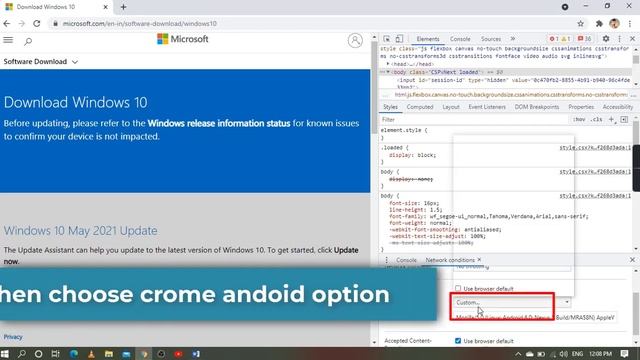Open the Layout tab

(x=451, y=107)
